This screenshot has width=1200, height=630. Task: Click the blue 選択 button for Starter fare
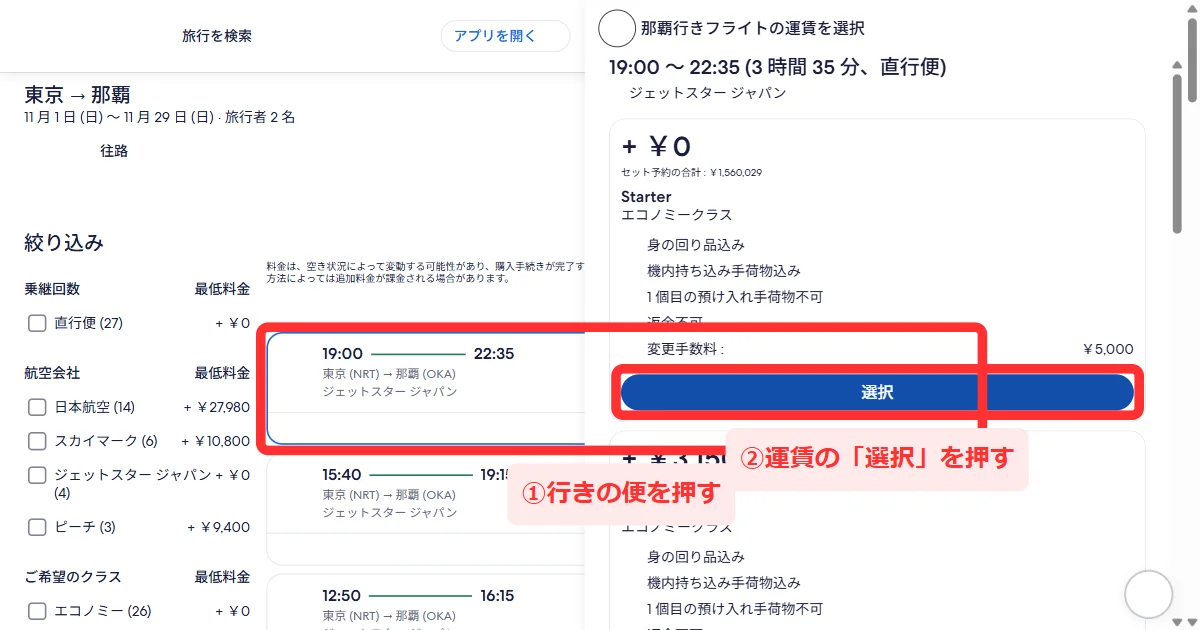[877, 393]
